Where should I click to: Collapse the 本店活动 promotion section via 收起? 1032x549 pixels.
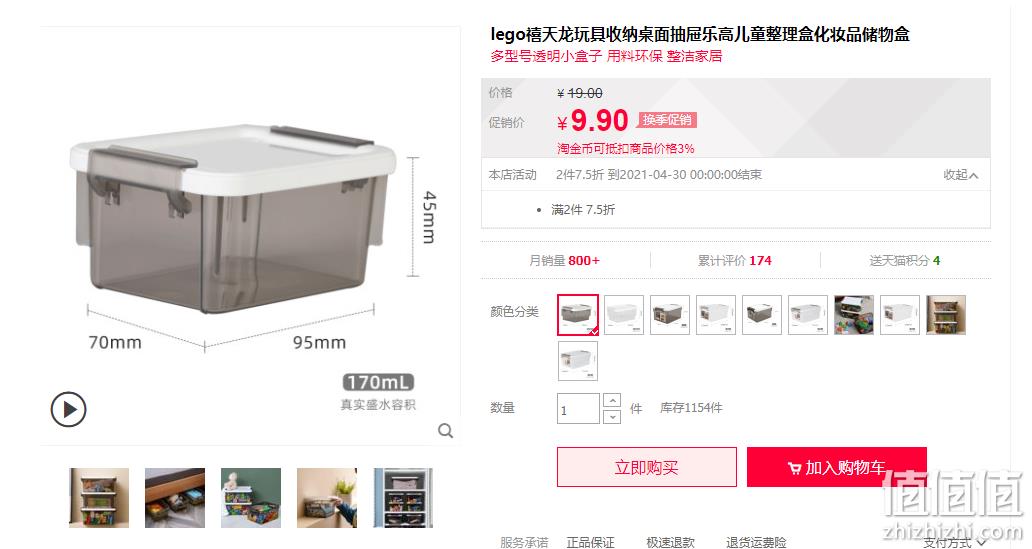point(960,175)
